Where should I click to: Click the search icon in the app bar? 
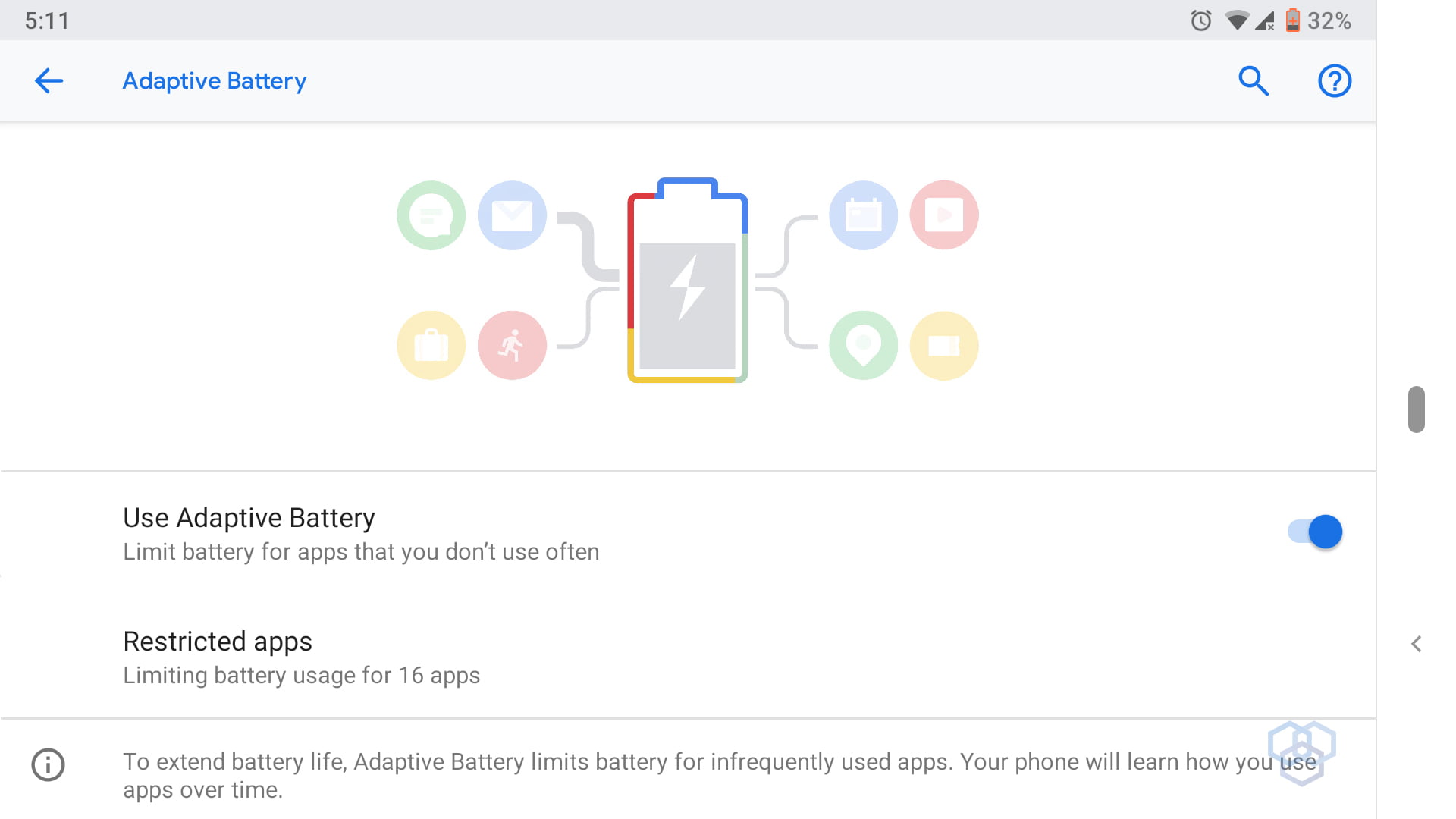click(x=1254, y=80)
